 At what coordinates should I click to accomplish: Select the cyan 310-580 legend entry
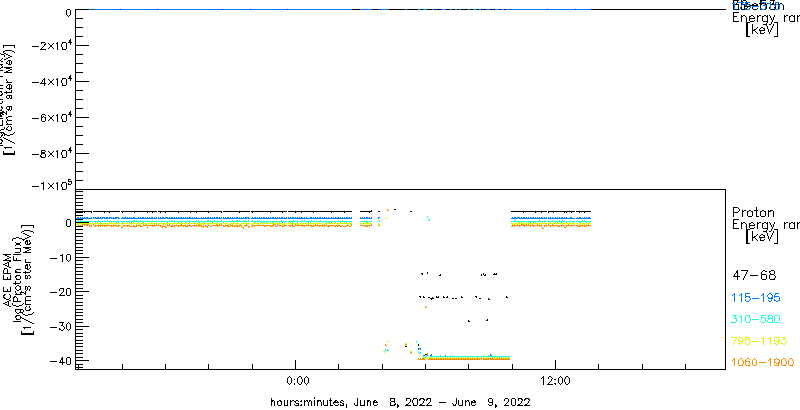pos(756,320)
